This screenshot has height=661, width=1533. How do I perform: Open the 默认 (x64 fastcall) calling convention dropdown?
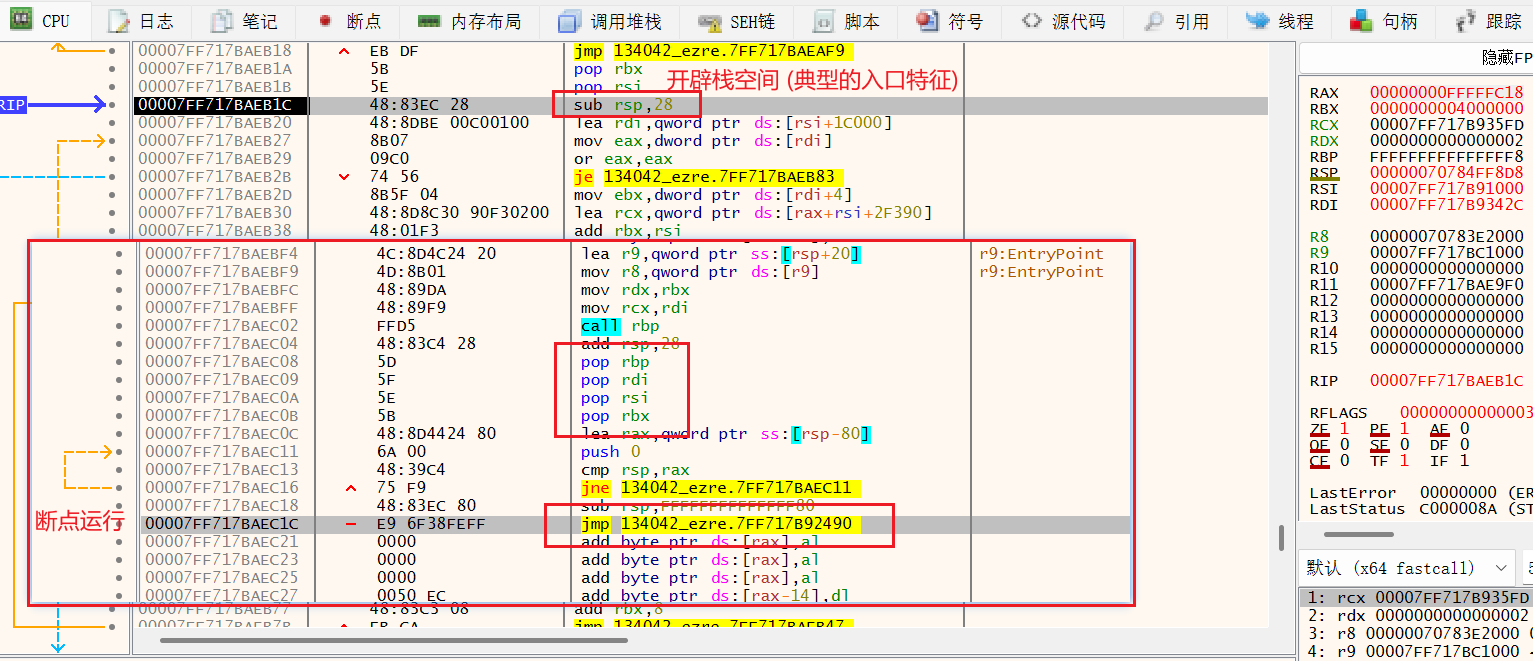click(x=1408, y=568)
